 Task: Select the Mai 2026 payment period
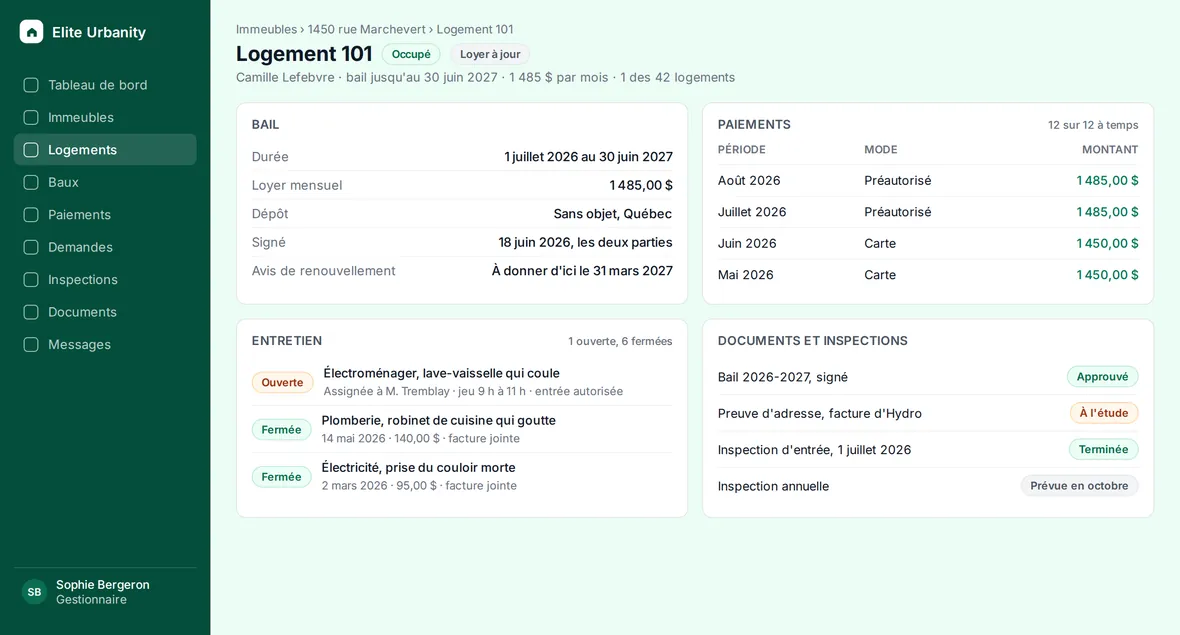coord(745,275)
